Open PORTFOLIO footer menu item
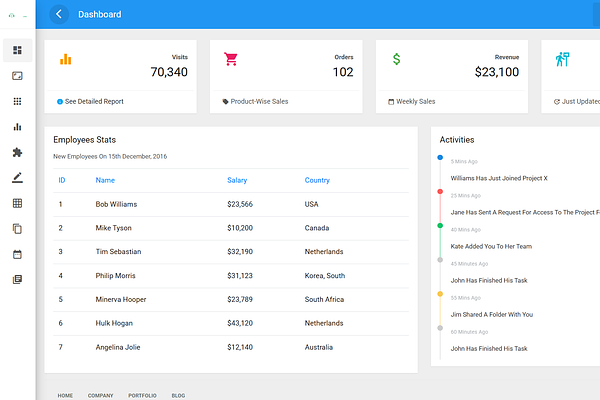Screen dimensions: 600x400 click(142, 395)
